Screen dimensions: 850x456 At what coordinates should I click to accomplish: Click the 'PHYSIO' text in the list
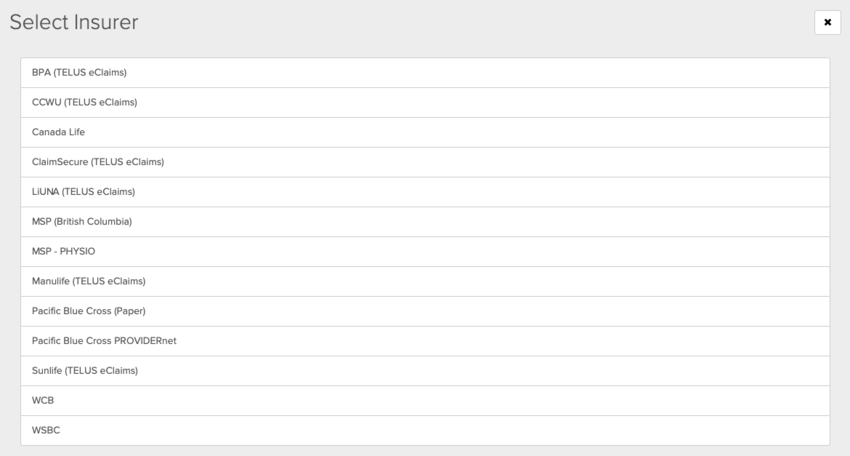pyautogui.click(x=78, y=251)
